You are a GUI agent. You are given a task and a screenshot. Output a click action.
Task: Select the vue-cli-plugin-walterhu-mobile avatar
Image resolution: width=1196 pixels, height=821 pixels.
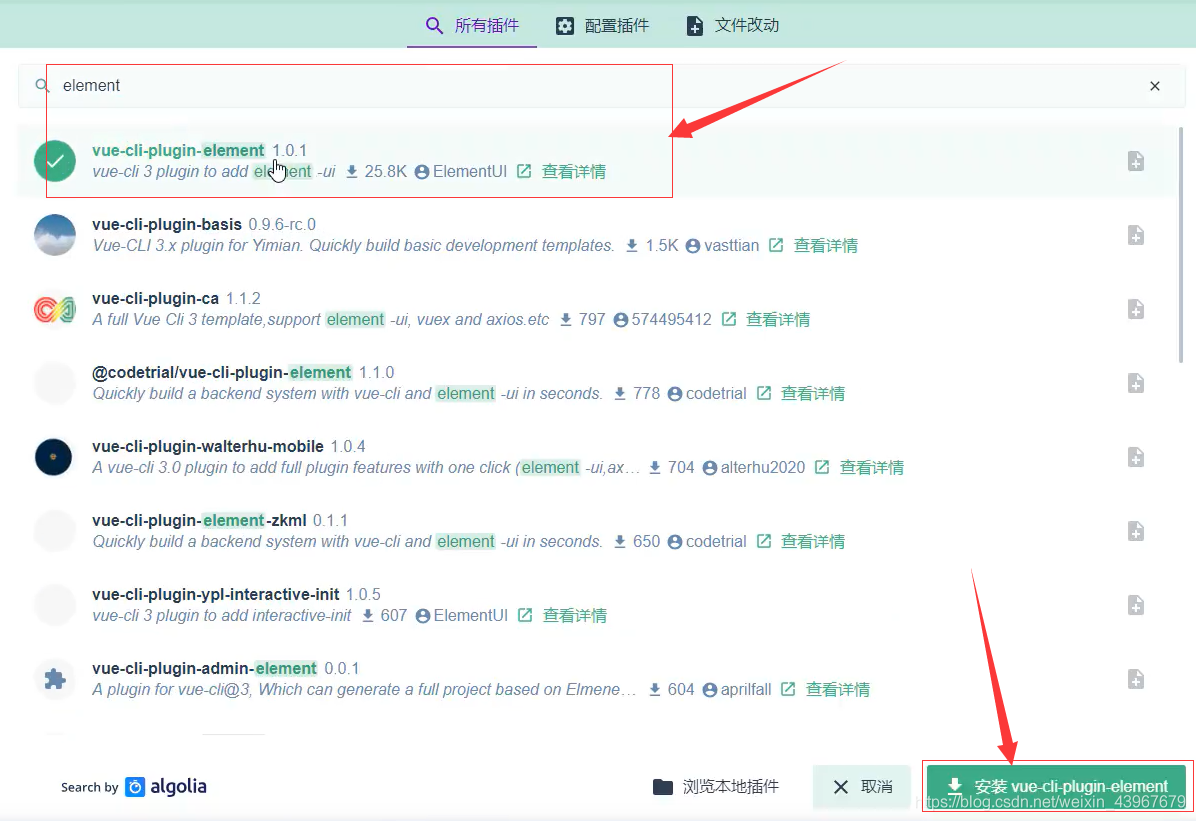tap(53, 457)
